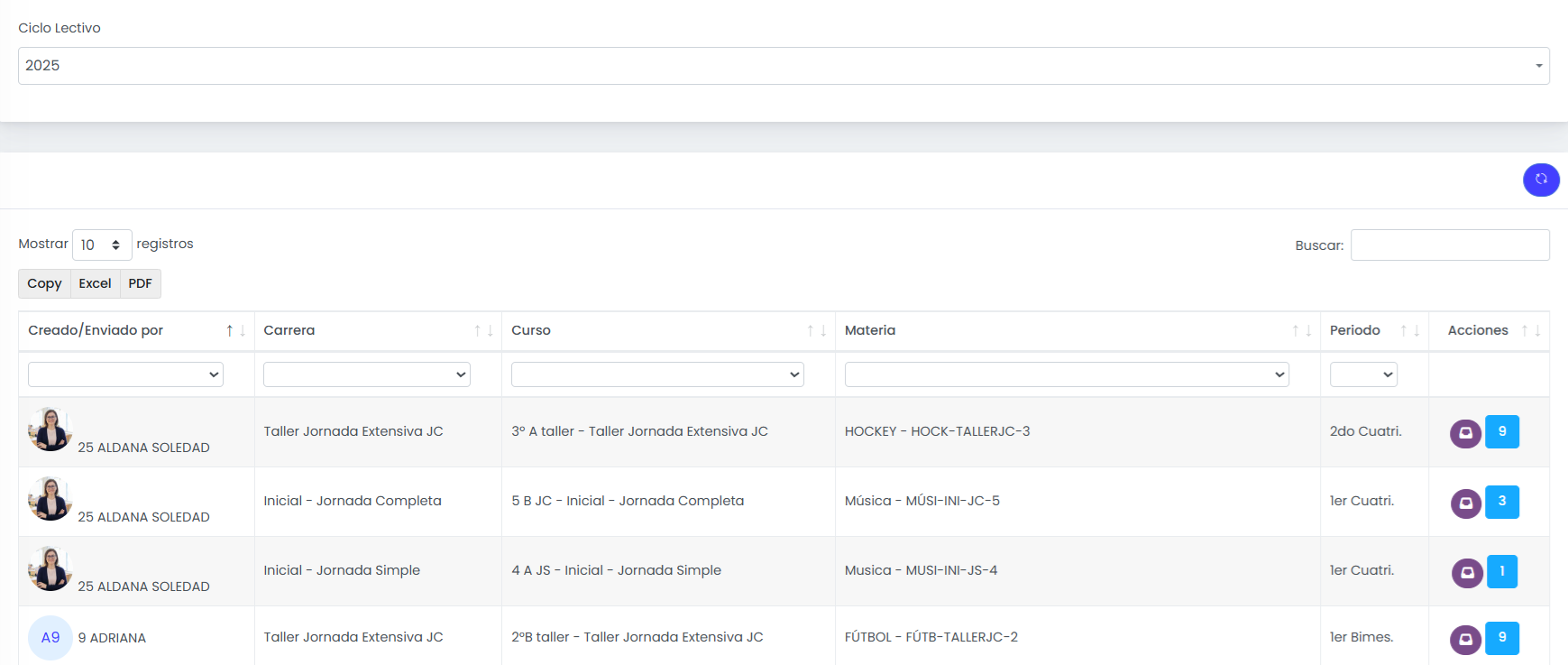Open purple inbox icon for FÚTBOL row
The image size is (1568, 665).
click(x=1465, y=639)
